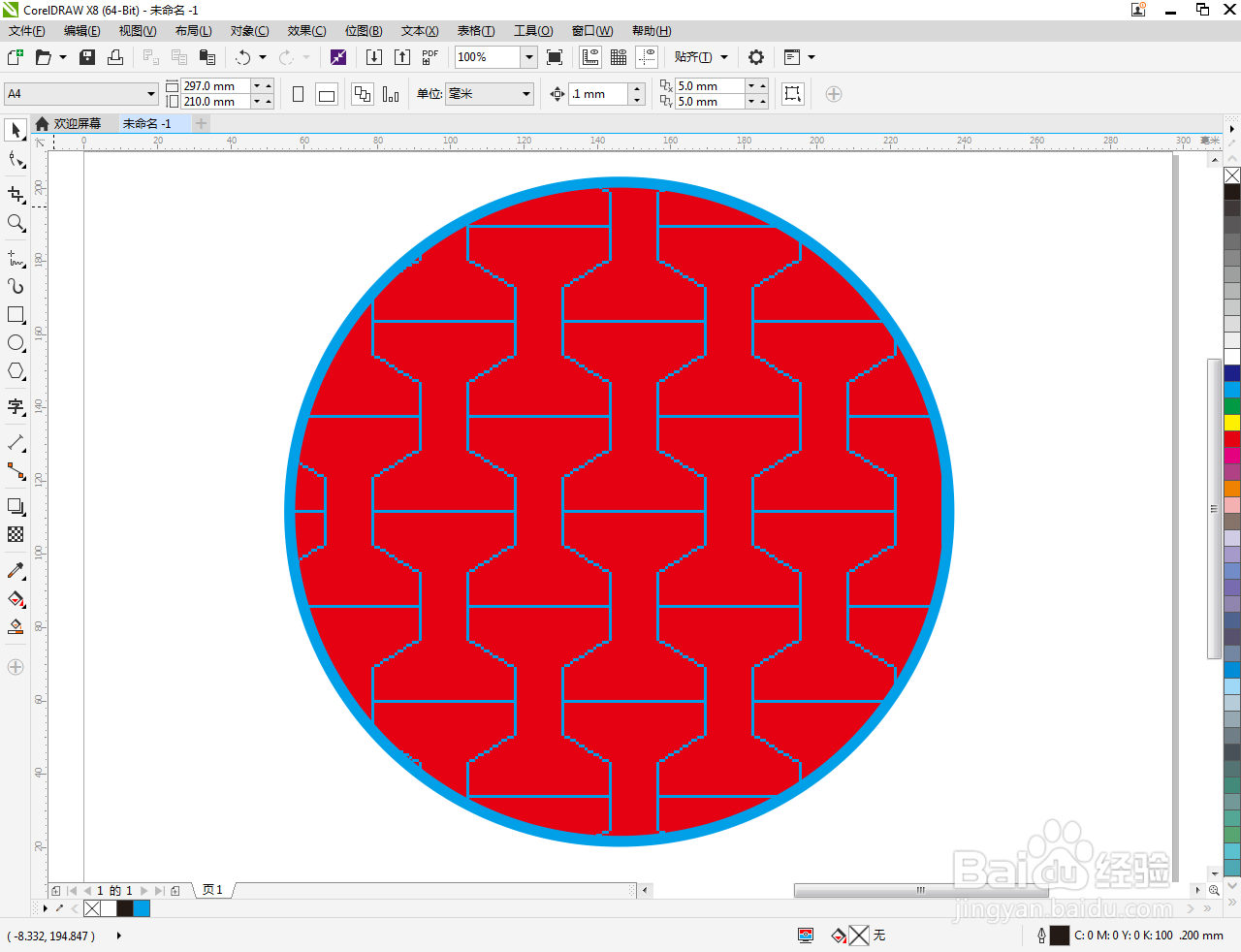Set portrait page orientation
The width and height of the screenshot is (1241, 952).
coord(299,94)
